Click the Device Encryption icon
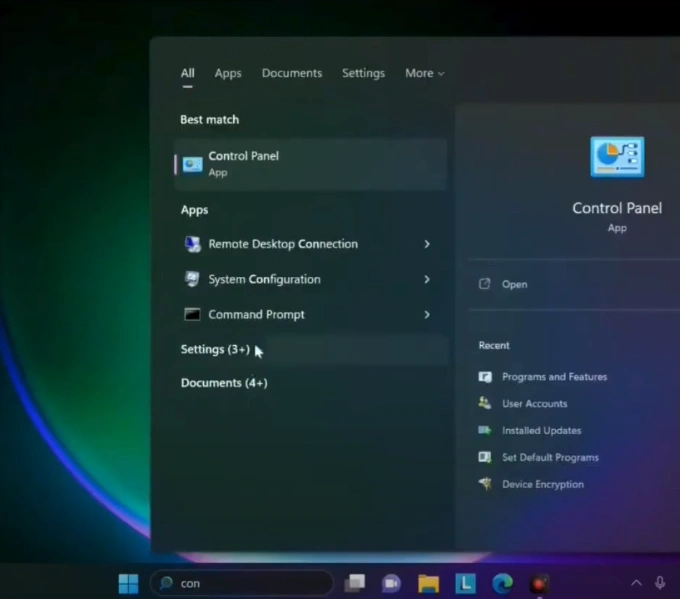The width and height of the screenshot is (680, 599). [x=485, y=484]
